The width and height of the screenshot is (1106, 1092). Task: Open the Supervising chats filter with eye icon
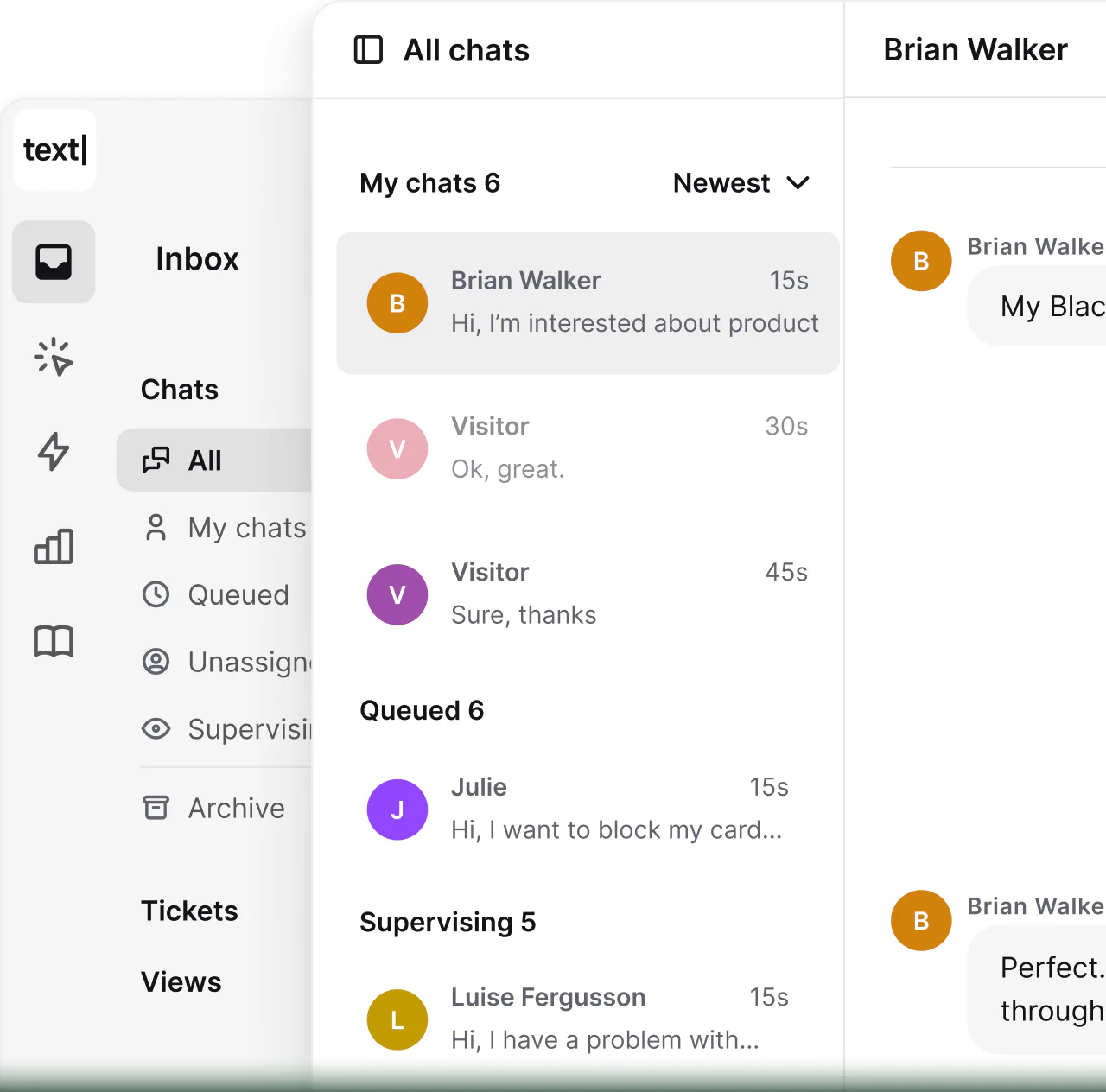click(226, 729)
